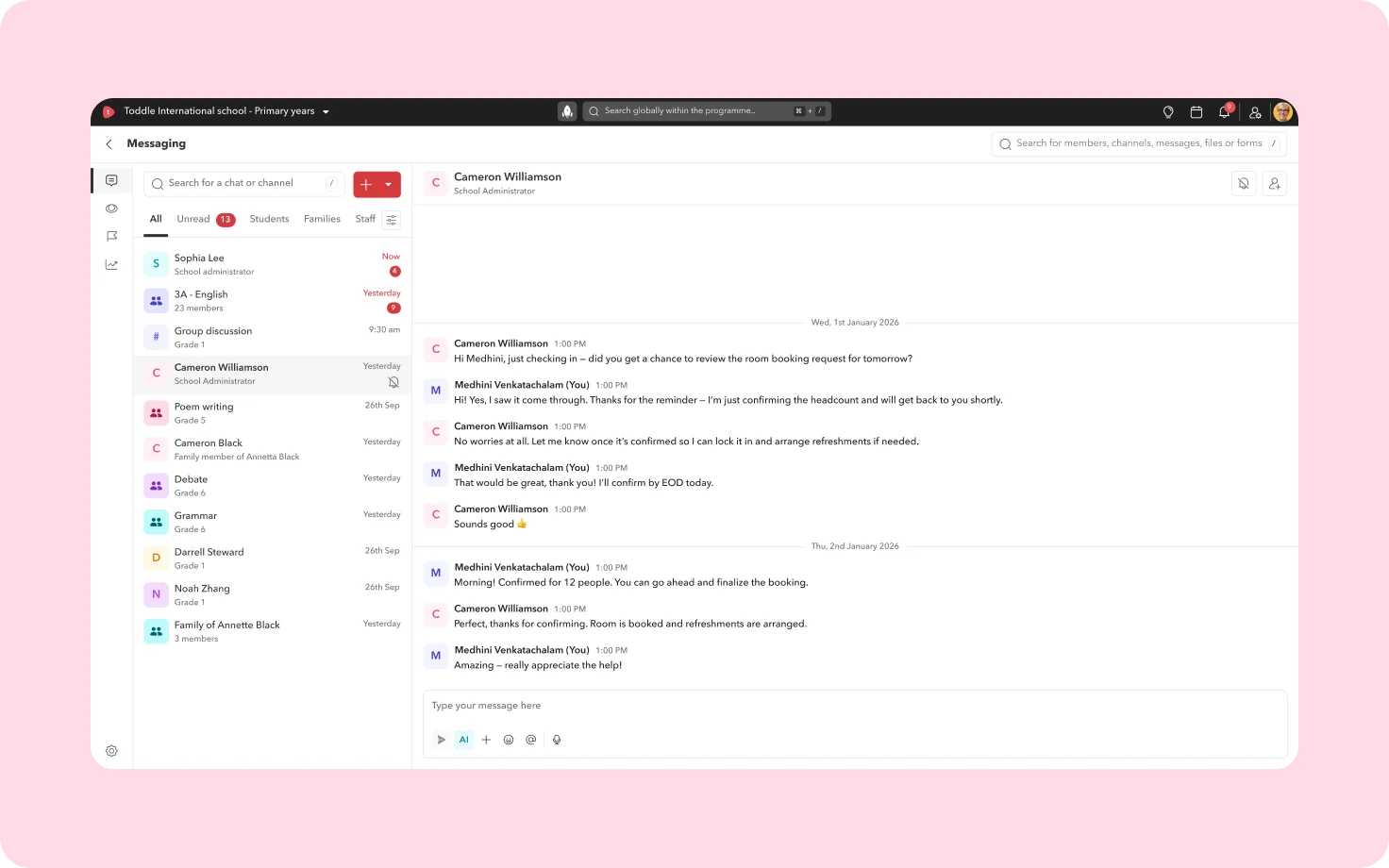1389x868 pixels.
Task: Open the calendar icon in top bar
Action: tap(1196, 111)
